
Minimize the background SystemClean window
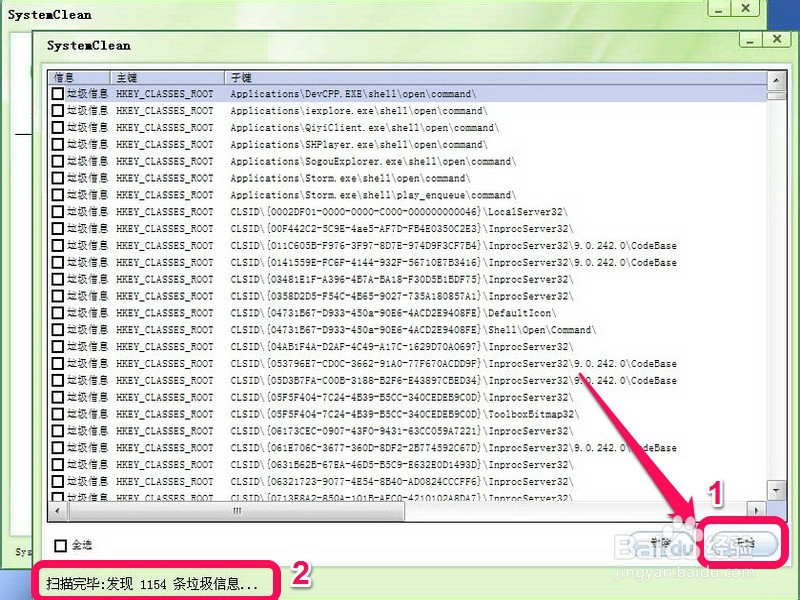[718, 10]
